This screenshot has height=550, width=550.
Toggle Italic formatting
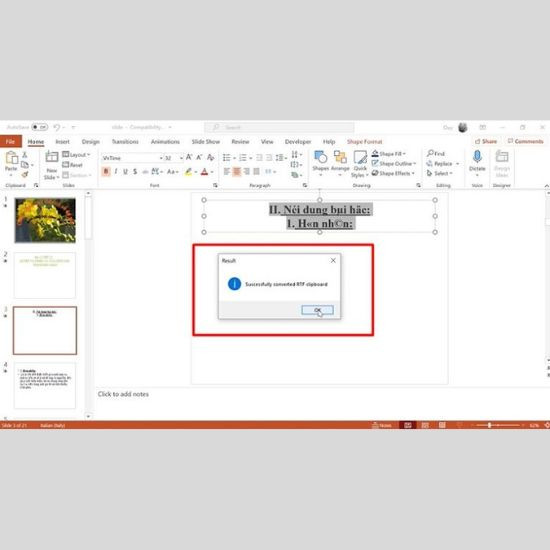pos(116,172)
